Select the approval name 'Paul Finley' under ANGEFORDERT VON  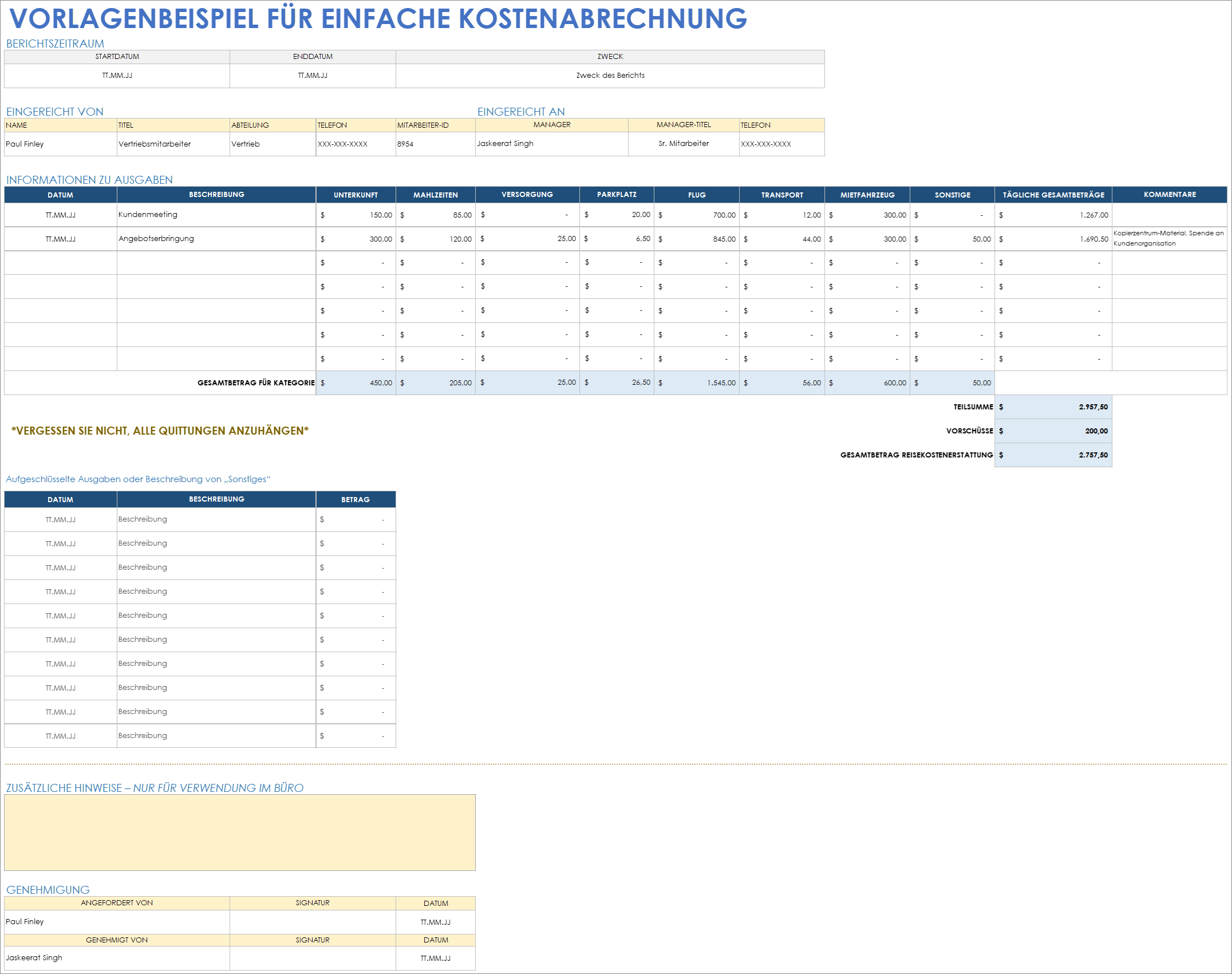point(117,922)
